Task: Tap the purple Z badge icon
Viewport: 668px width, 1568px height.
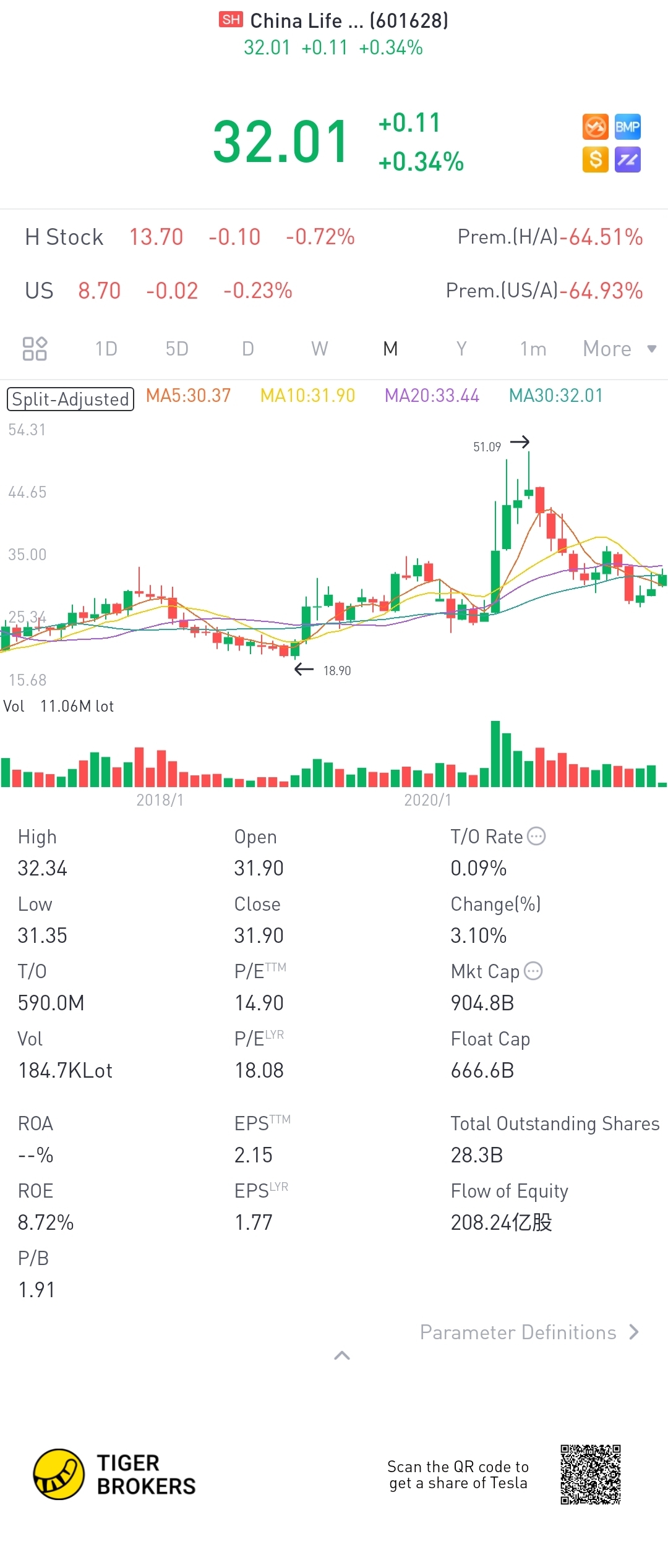Action: pyautogui.click(x=627, y=160)
